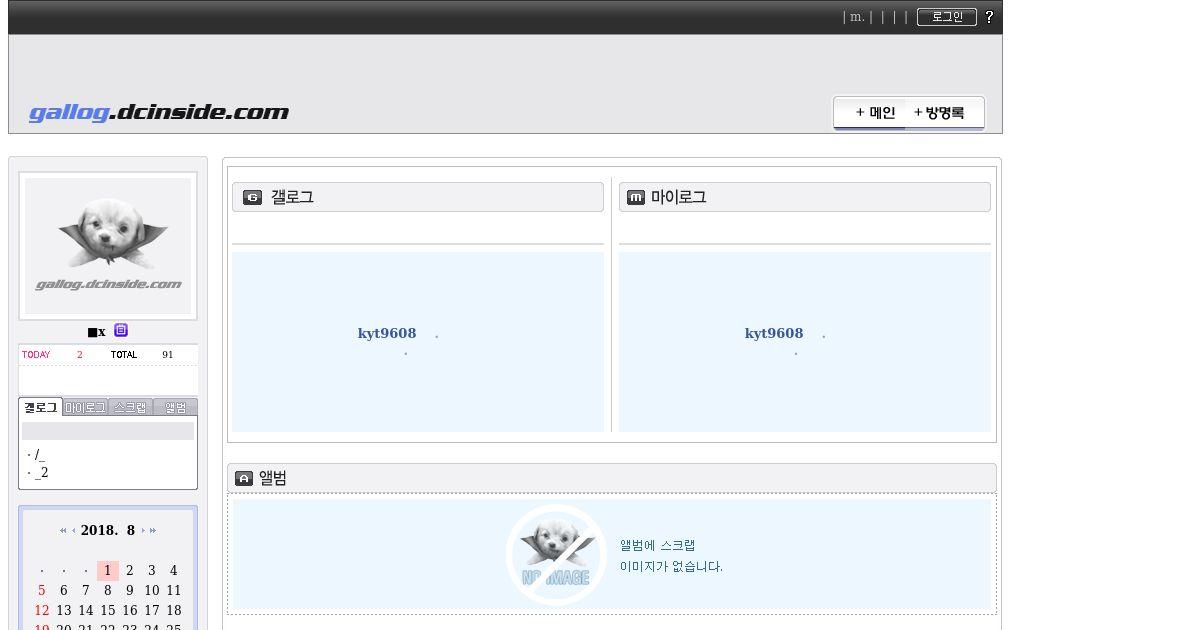Go to next month in calendar
The width and height of the screenshot is (1200, 630).
[x=143, y=531]
